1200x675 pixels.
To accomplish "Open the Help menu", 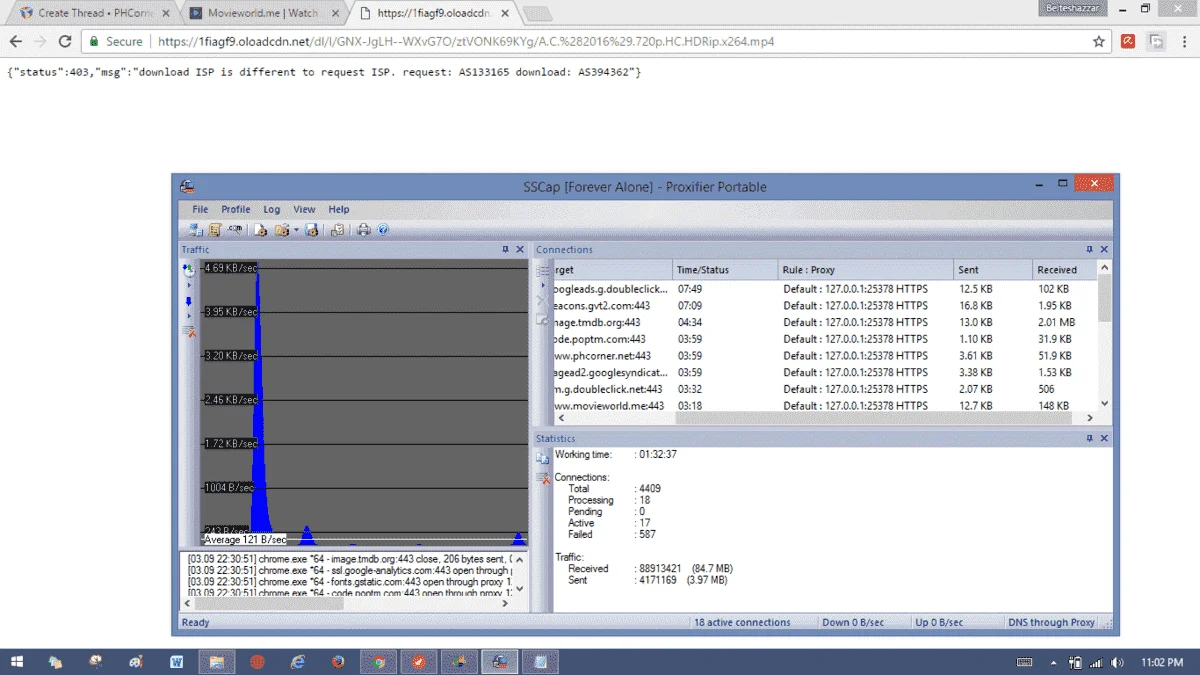I will [339, 209].
